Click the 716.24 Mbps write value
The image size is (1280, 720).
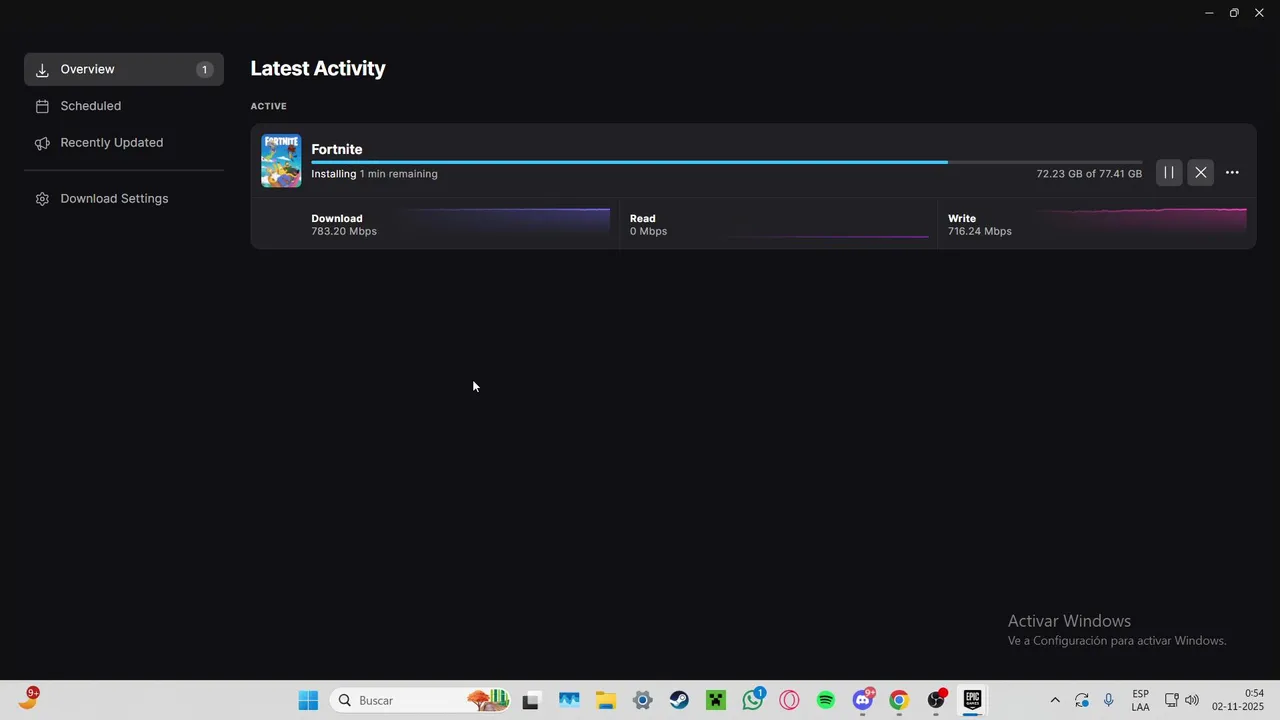[x=980, y=231]
